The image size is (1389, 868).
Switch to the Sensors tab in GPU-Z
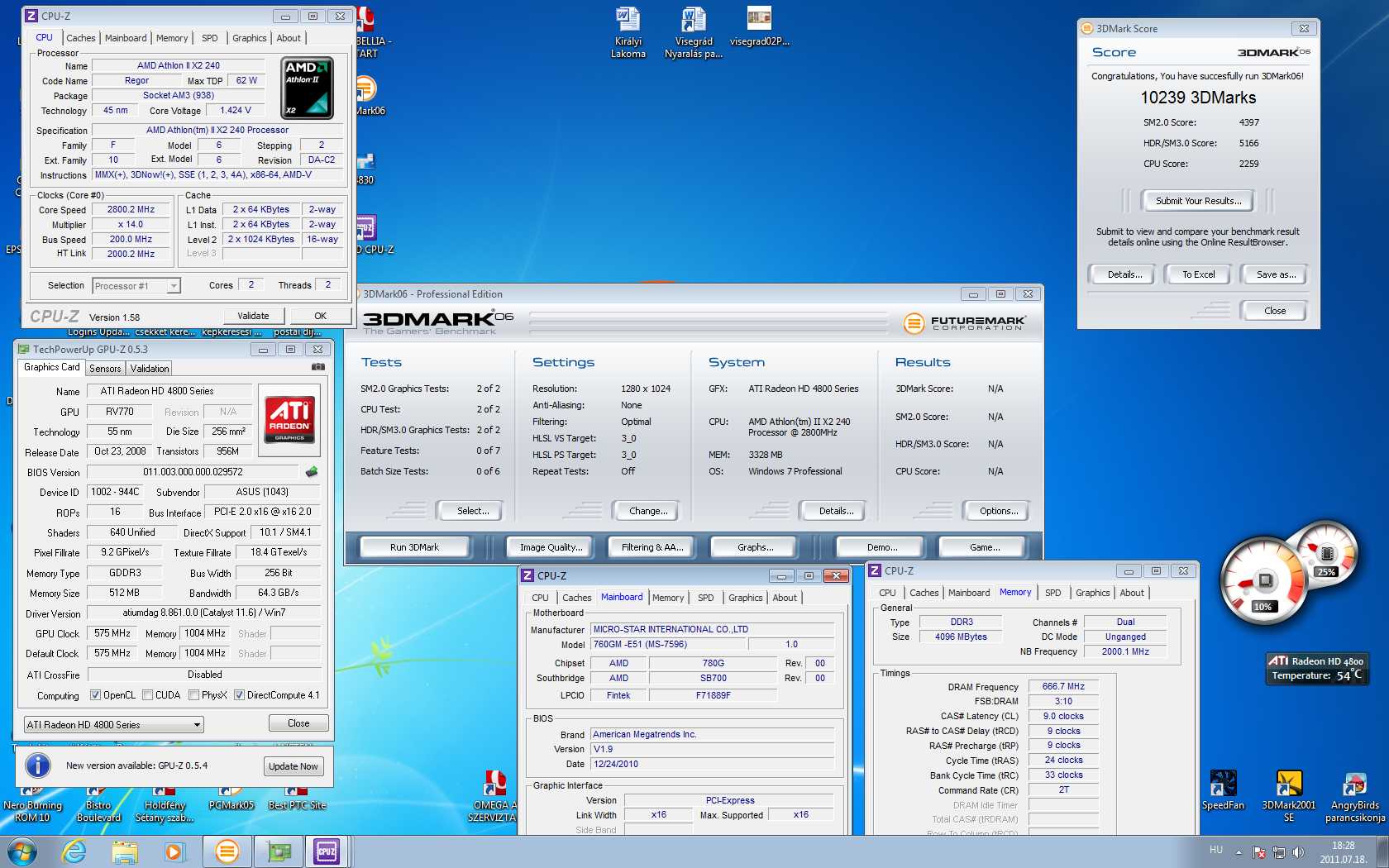point(105,369)
